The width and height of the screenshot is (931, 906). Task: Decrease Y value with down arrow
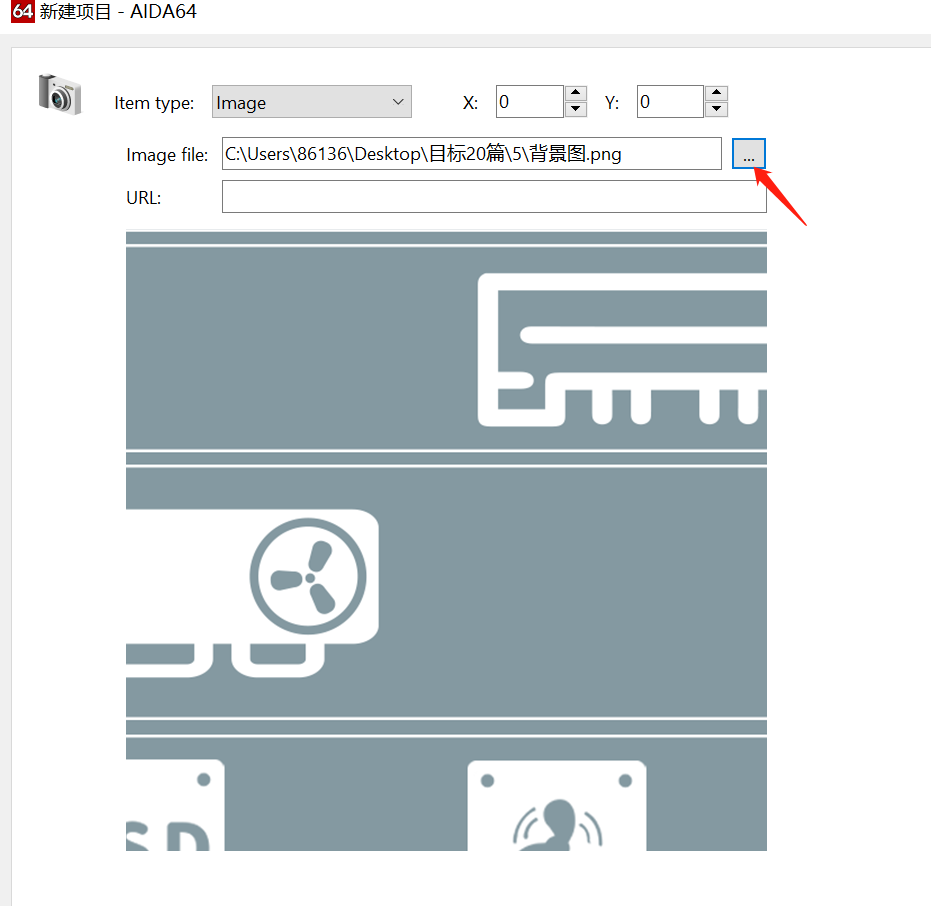pos(716,110)
